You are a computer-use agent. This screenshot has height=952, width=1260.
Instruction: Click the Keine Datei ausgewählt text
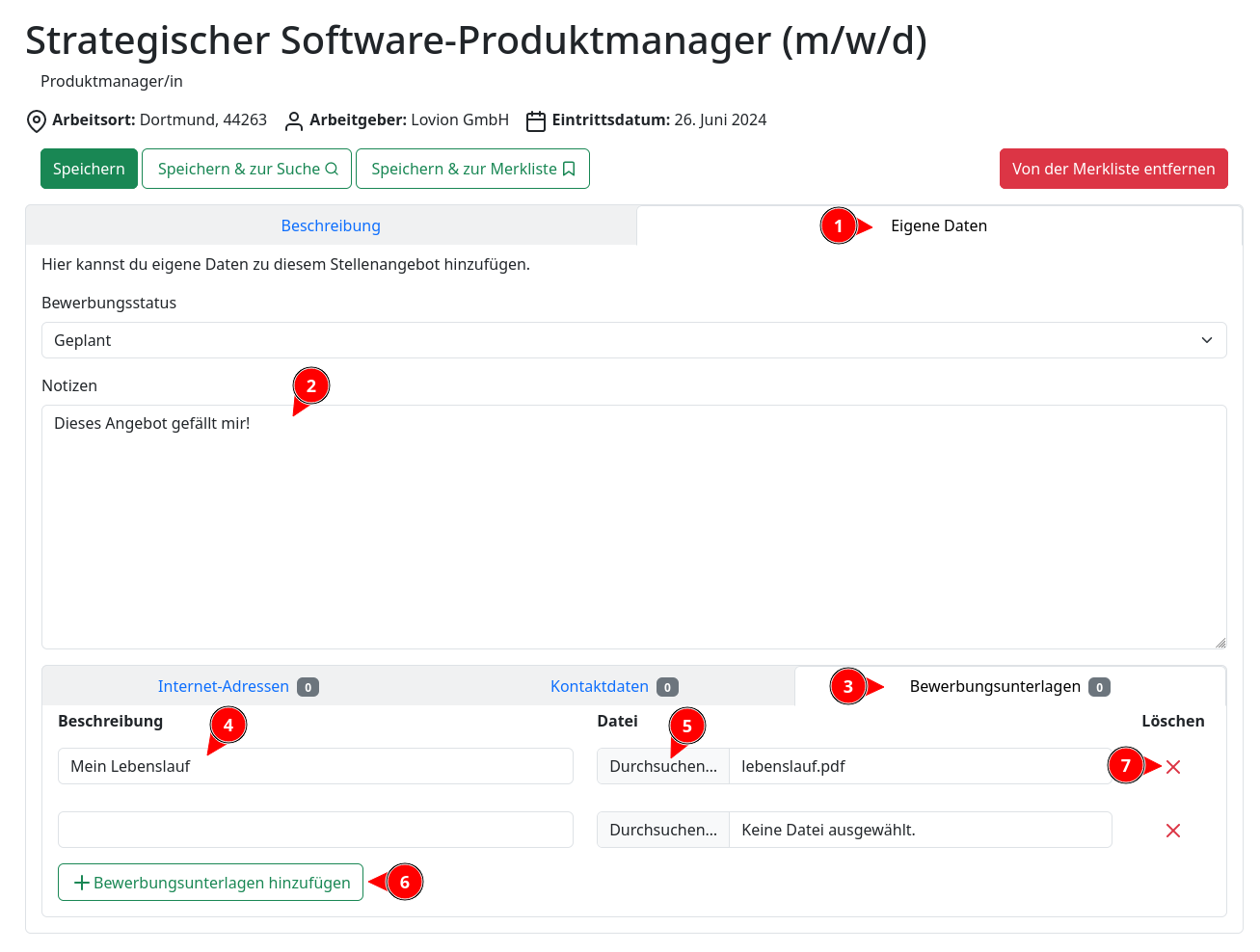828,830
